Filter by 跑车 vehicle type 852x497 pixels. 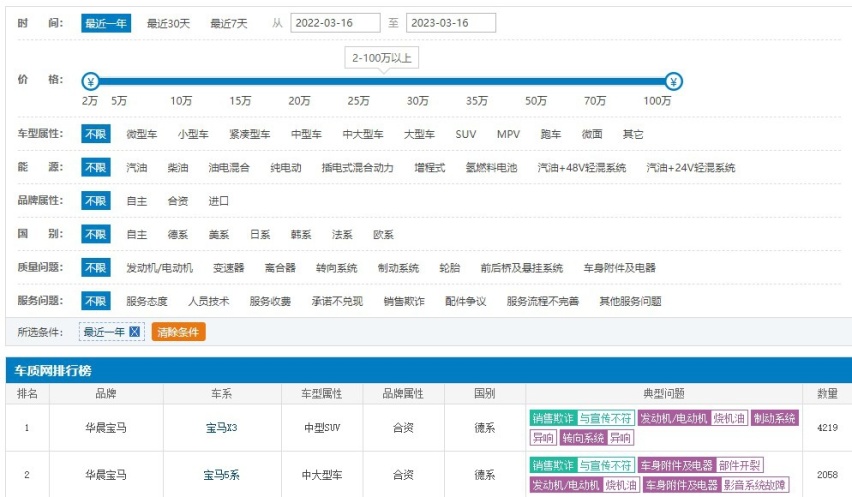(550, 134)
